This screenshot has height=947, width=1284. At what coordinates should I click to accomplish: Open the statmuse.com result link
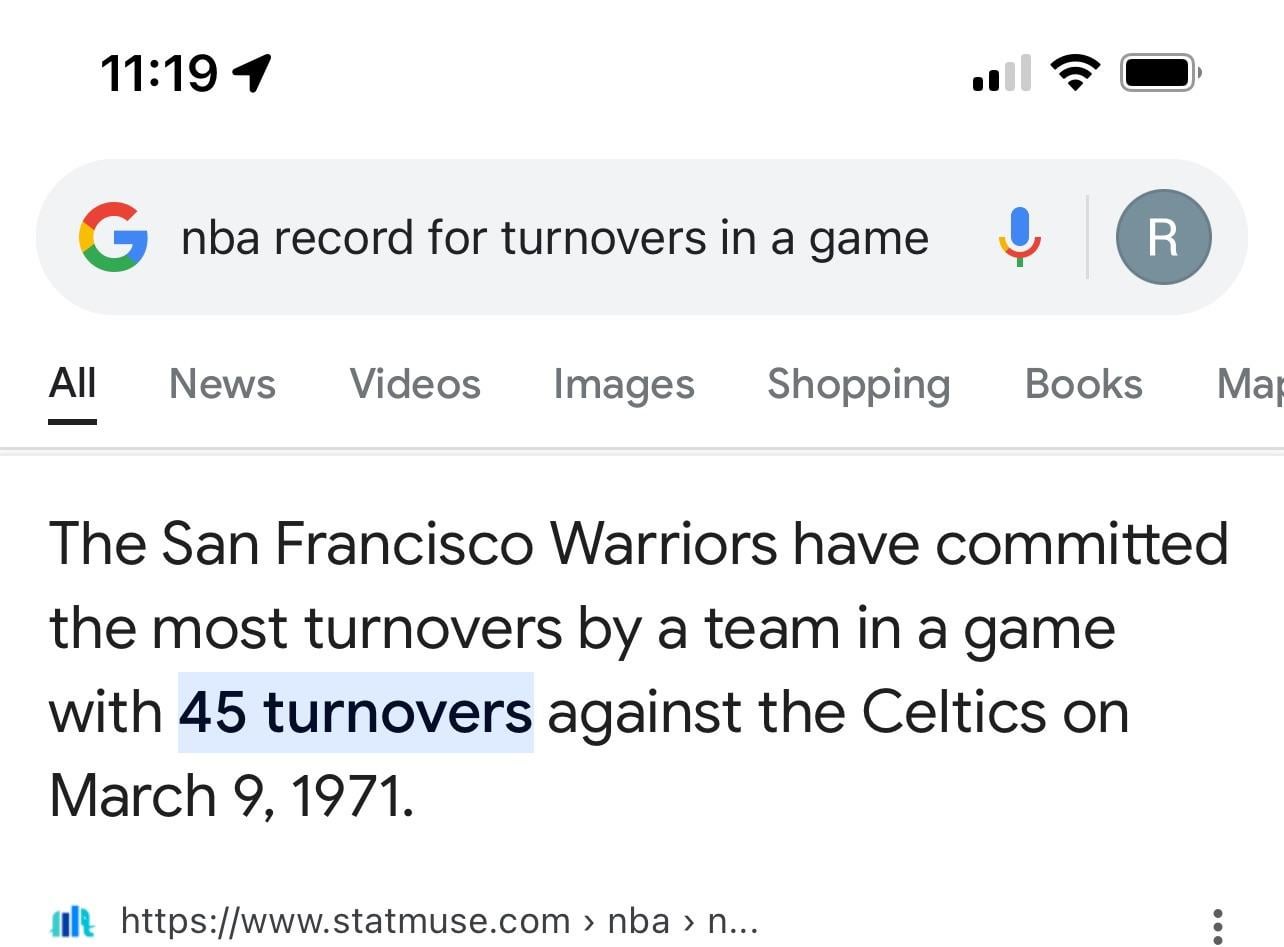coord(440,921)
